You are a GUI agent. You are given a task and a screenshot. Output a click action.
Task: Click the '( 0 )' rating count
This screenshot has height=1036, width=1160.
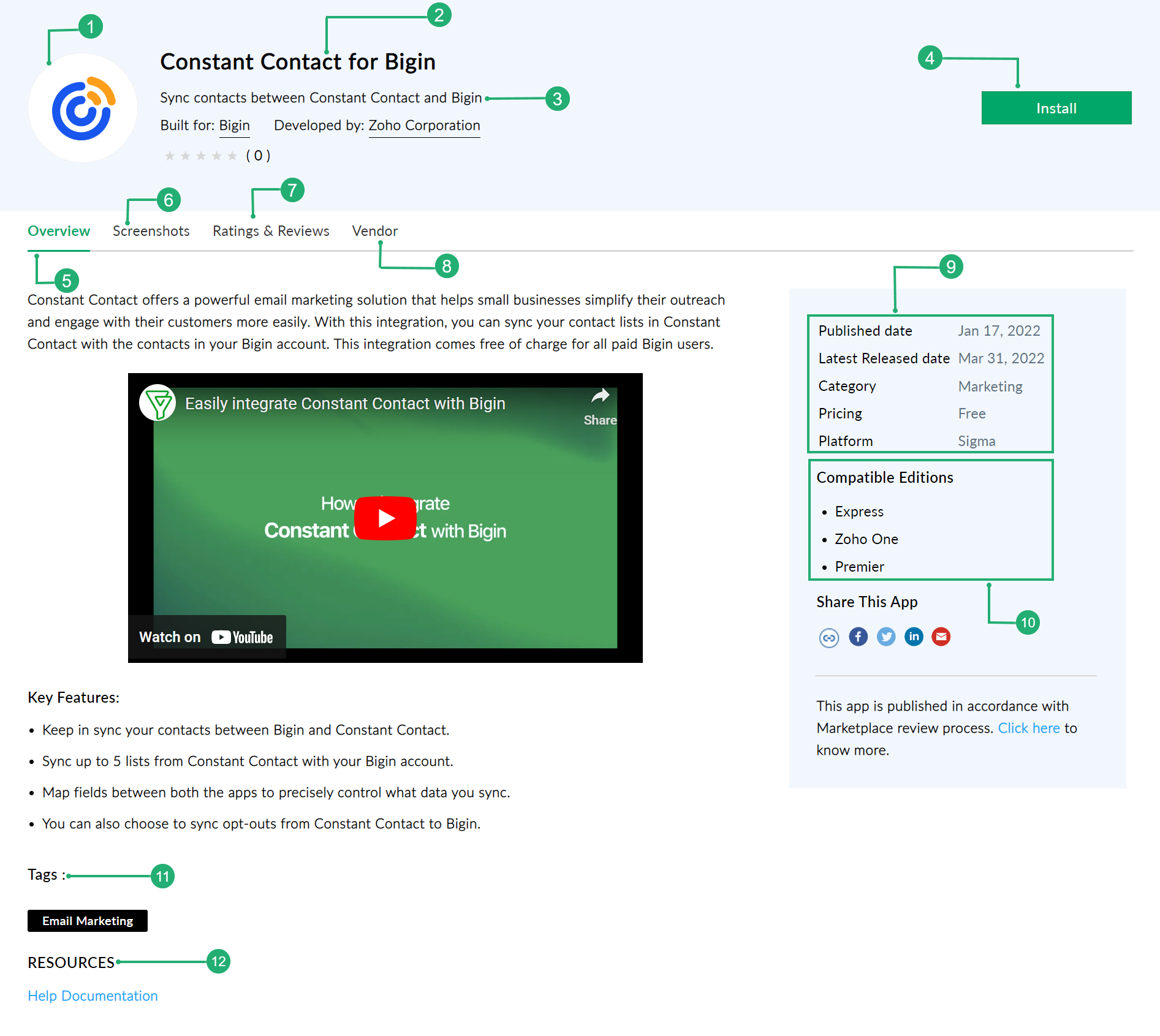click(258, 156)
